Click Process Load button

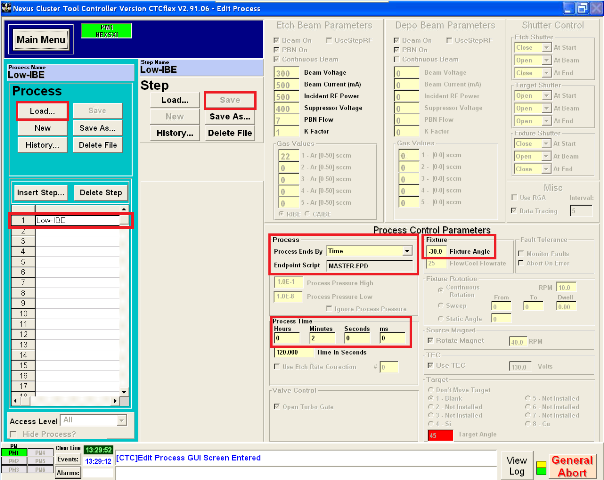(x=42, y=111)
